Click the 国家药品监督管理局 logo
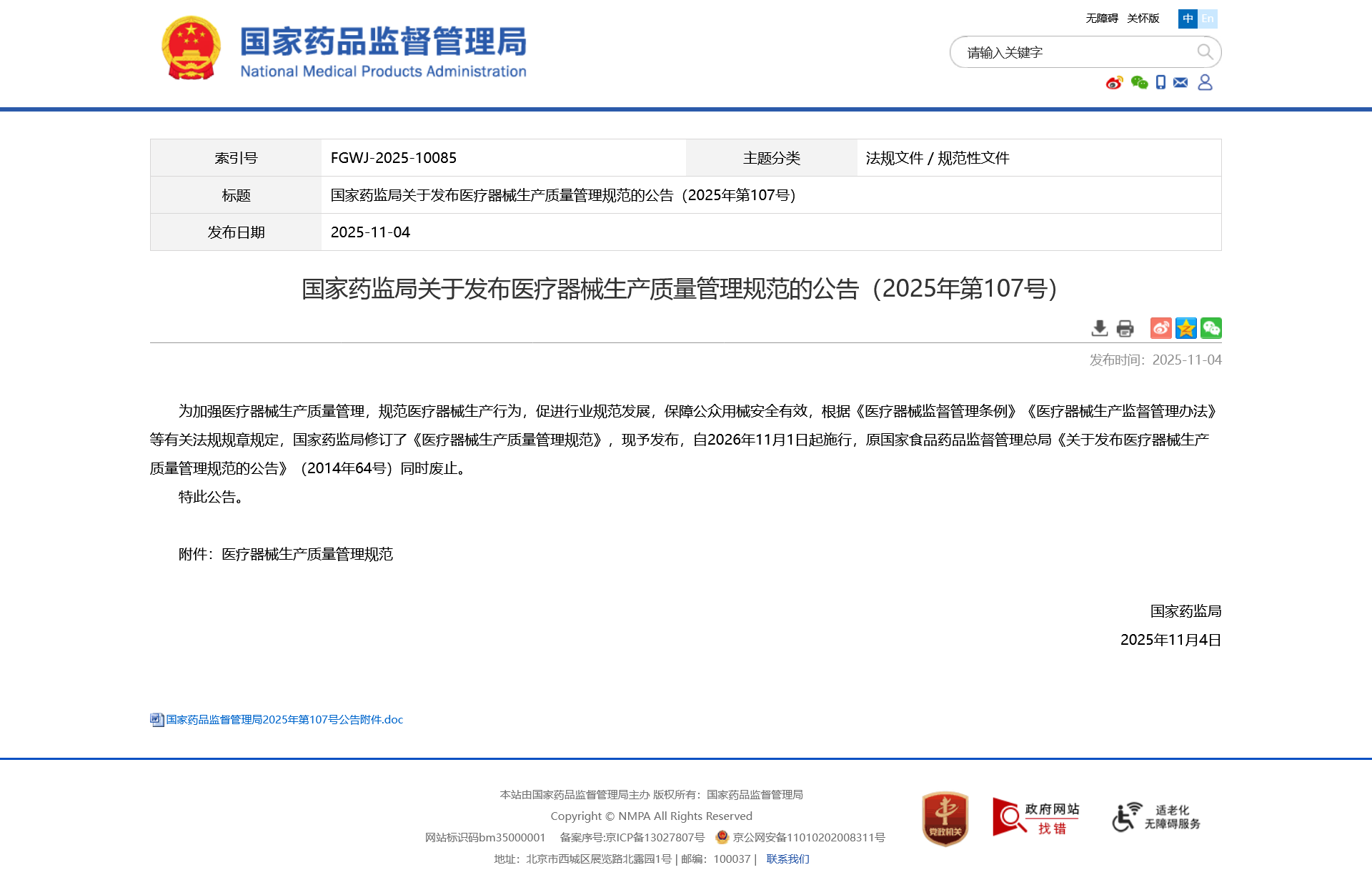This screenshot has width=1372, height=895. tap(344, 50)
